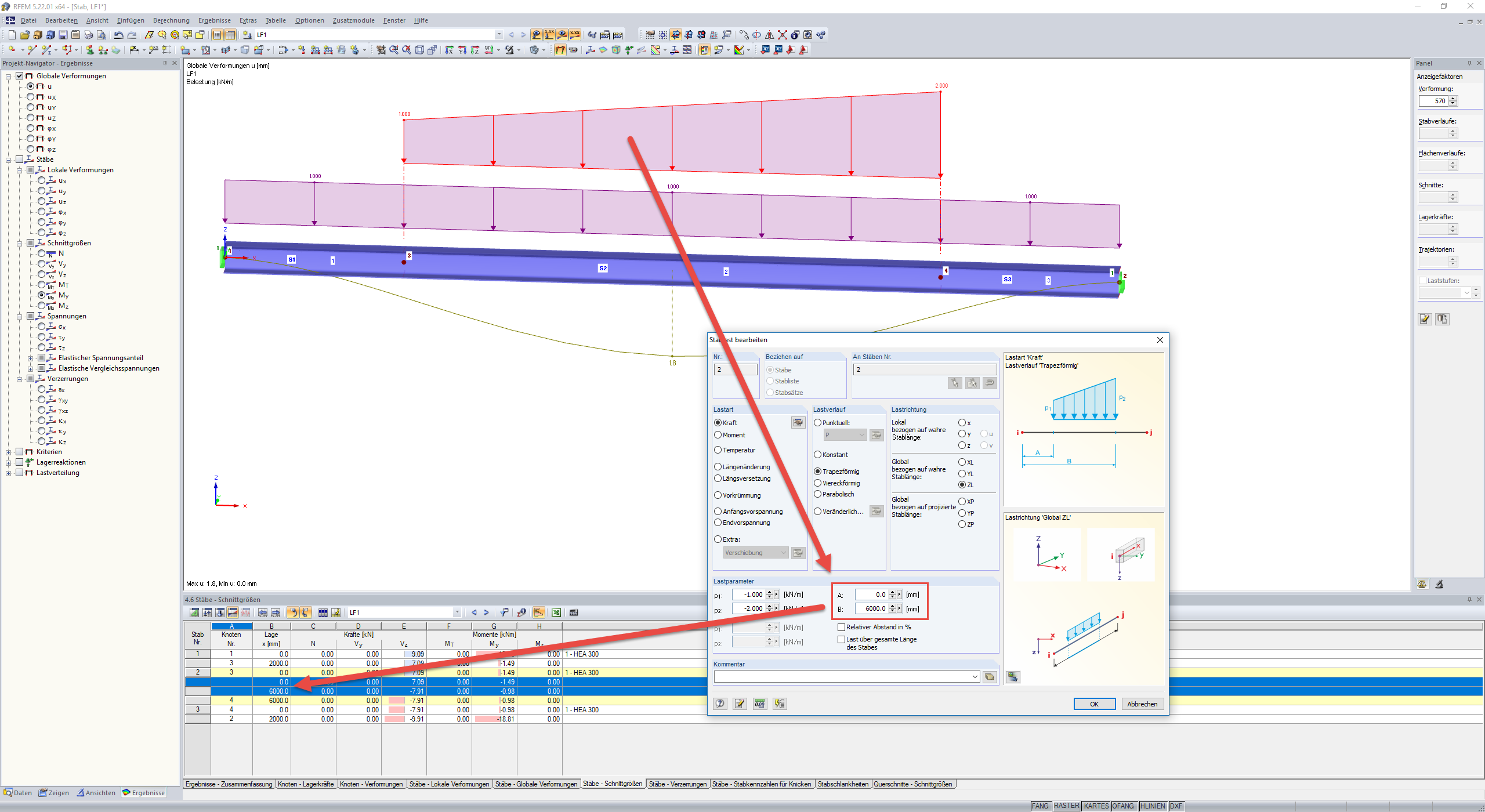This screenshot has width=1485, height=812.
Task: Click the units and decimals icon in the dialog
Action: click(x=759, y=704)
